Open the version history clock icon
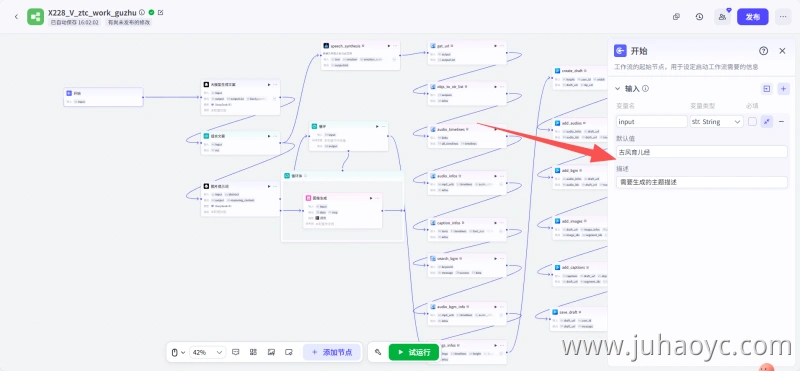The image size is (800, 371). pyautogui.click(x=699, y=17)
